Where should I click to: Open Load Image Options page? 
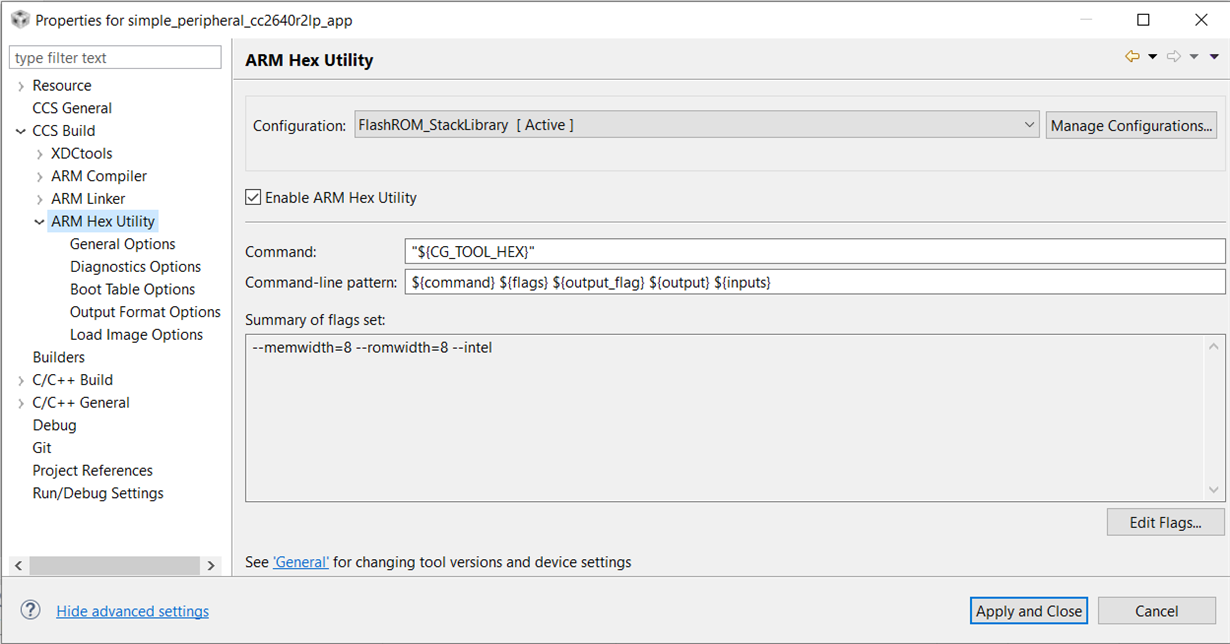point(136,335)
